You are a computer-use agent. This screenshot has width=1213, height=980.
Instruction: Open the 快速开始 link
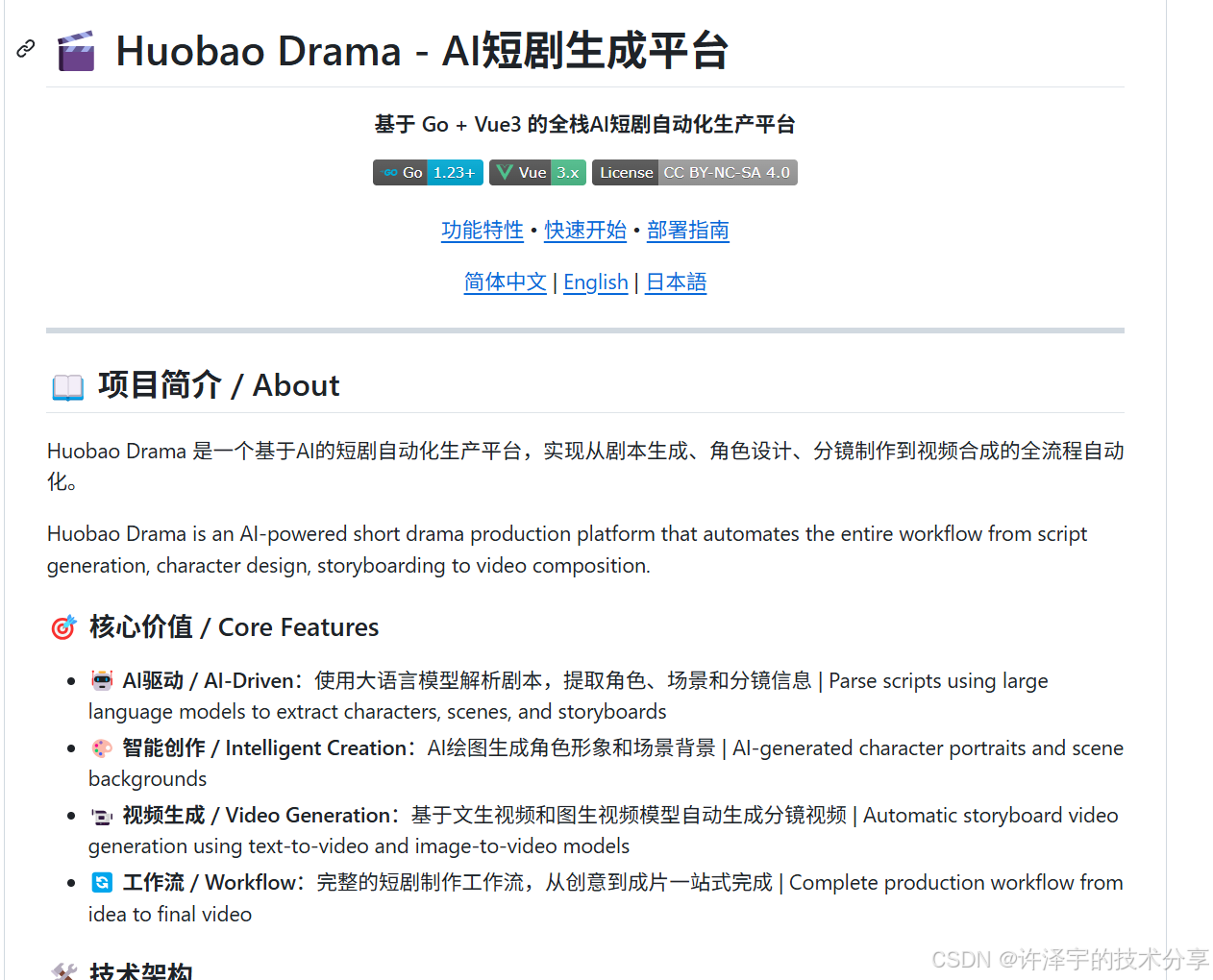pyautogui.click(x=585, y=231)
